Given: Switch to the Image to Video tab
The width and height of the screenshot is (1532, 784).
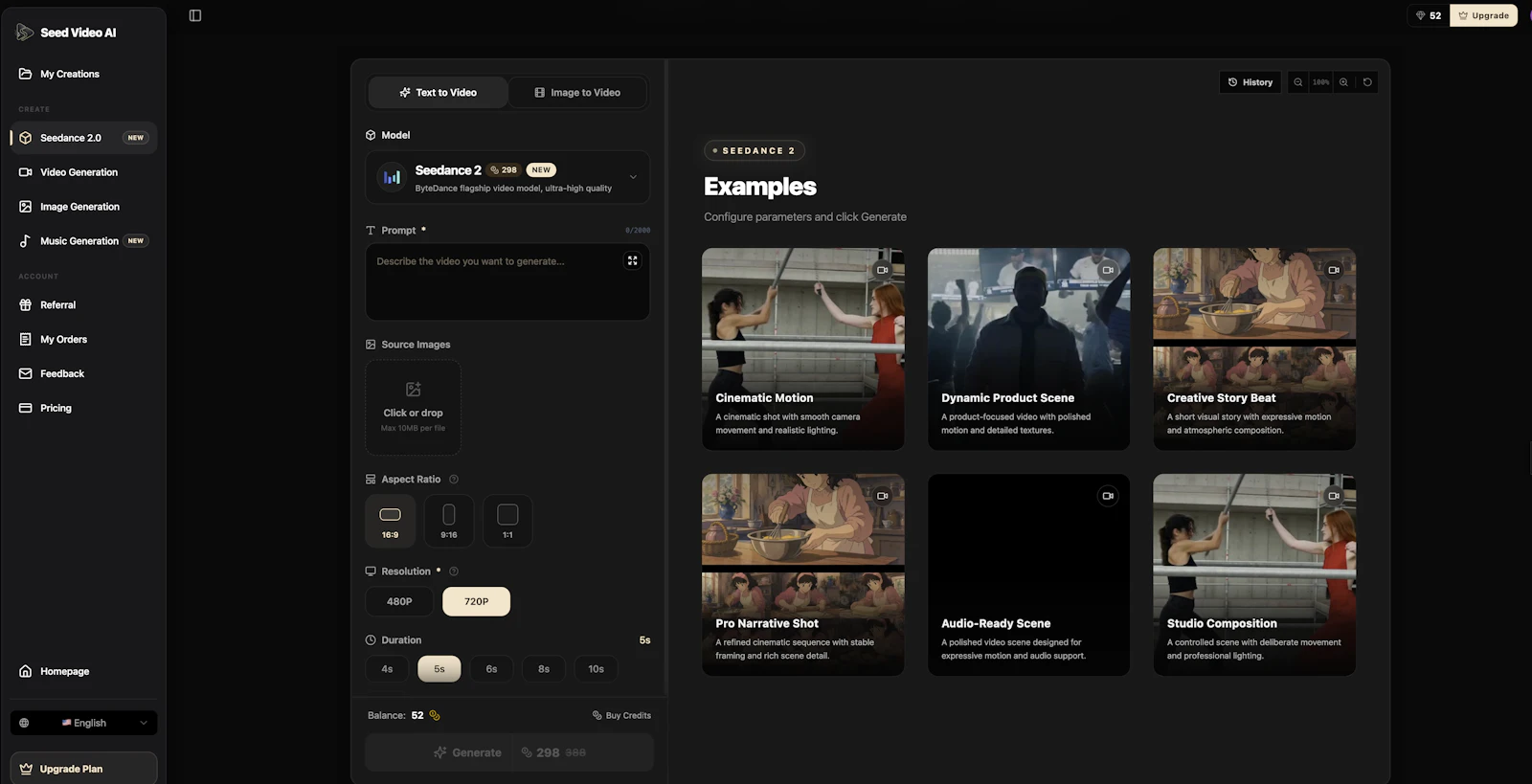Looking at the screenshot, I should tap(577, 93).
